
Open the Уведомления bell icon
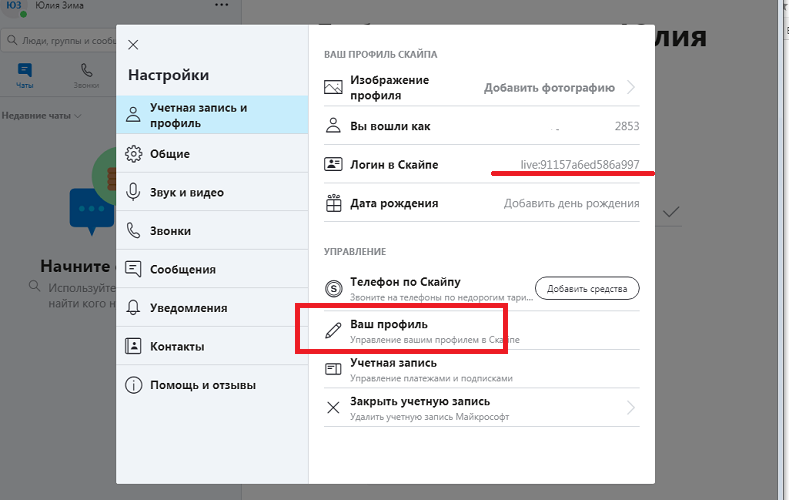pos(133,308)
